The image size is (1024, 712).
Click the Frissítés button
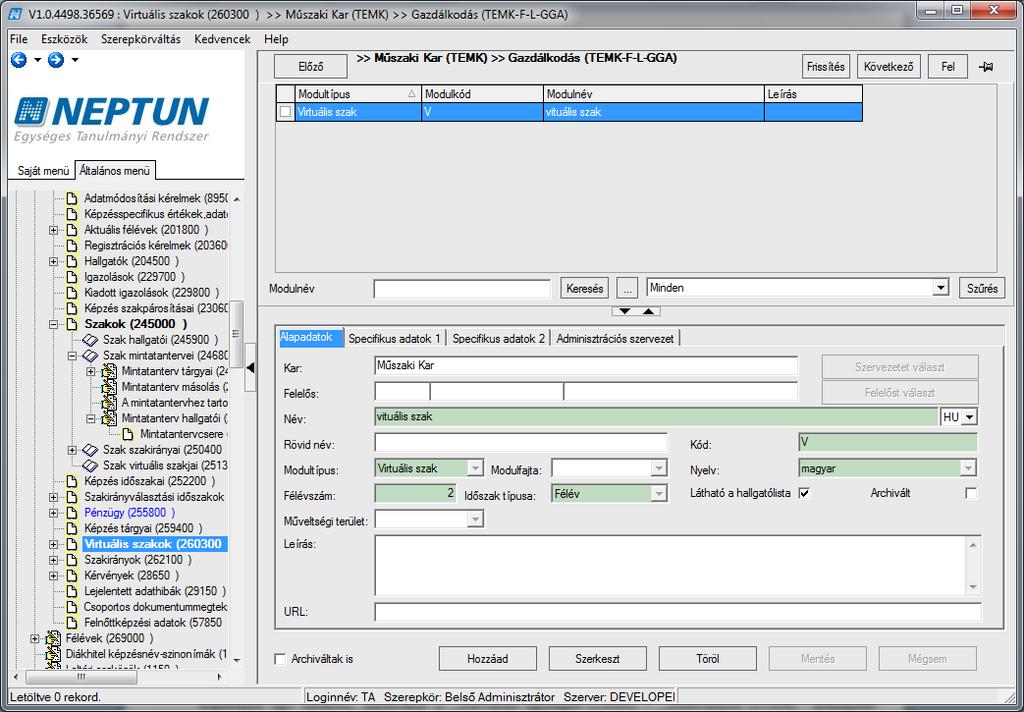pos(825,67)
